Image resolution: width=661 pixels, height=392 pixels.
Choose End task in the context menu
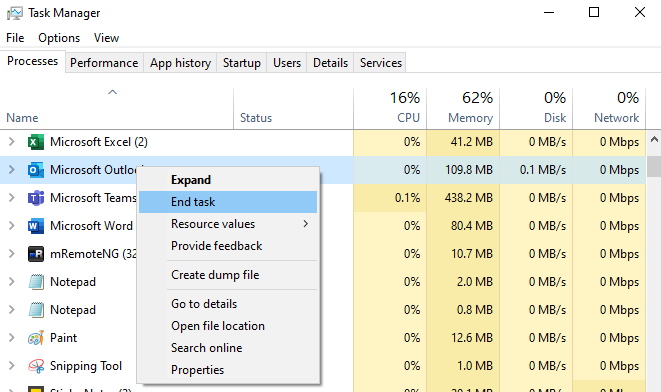point(228,202)
